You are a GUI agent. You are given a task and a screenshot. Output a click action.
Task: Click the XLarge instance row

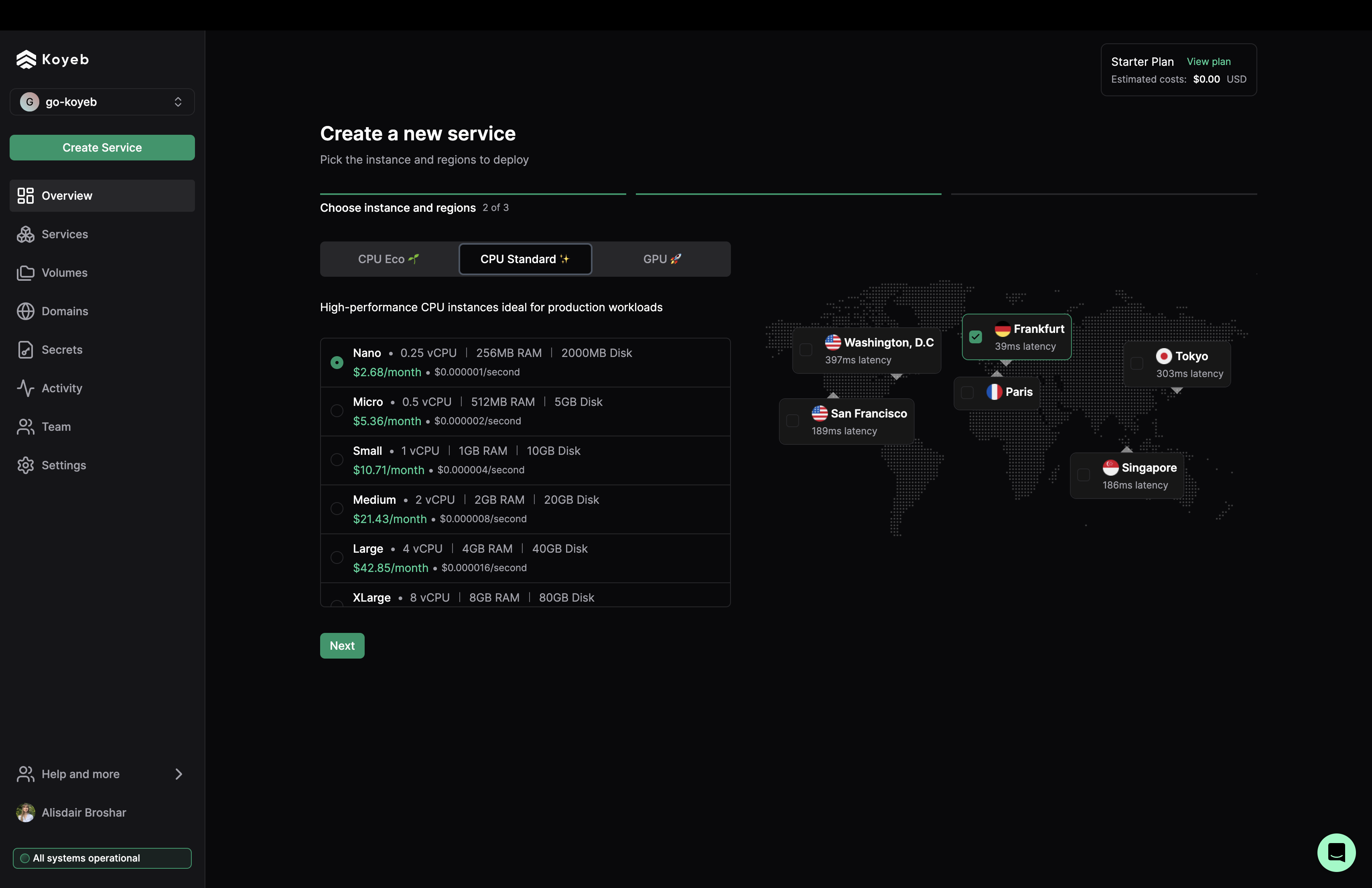(x=525, y=595)
